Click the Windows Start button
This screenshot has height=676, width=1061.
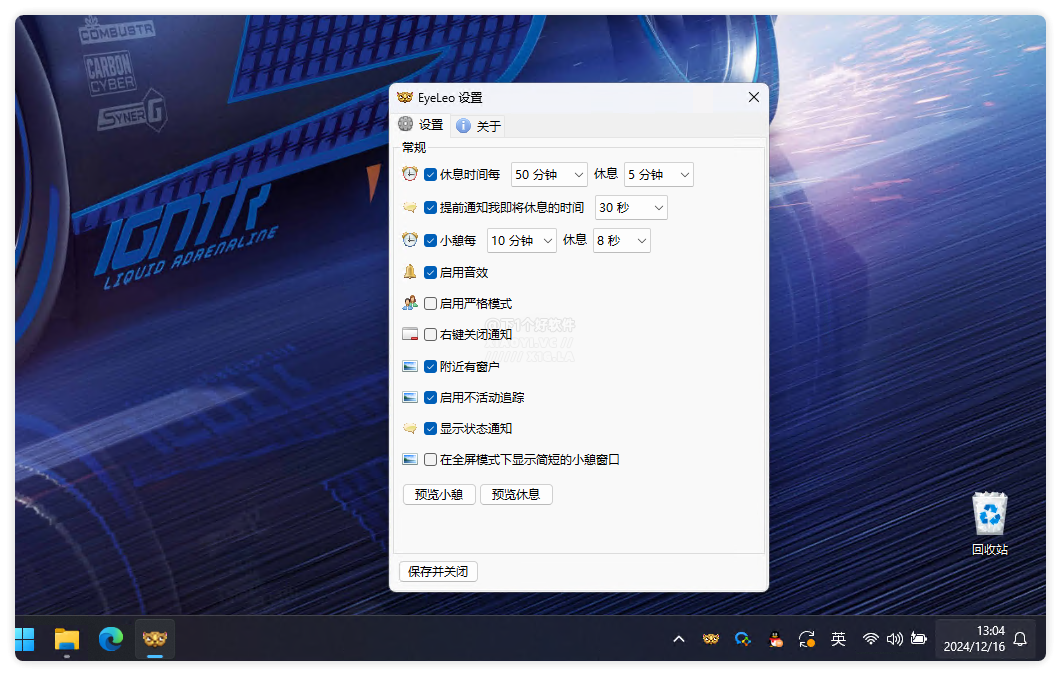click(25, 639)
